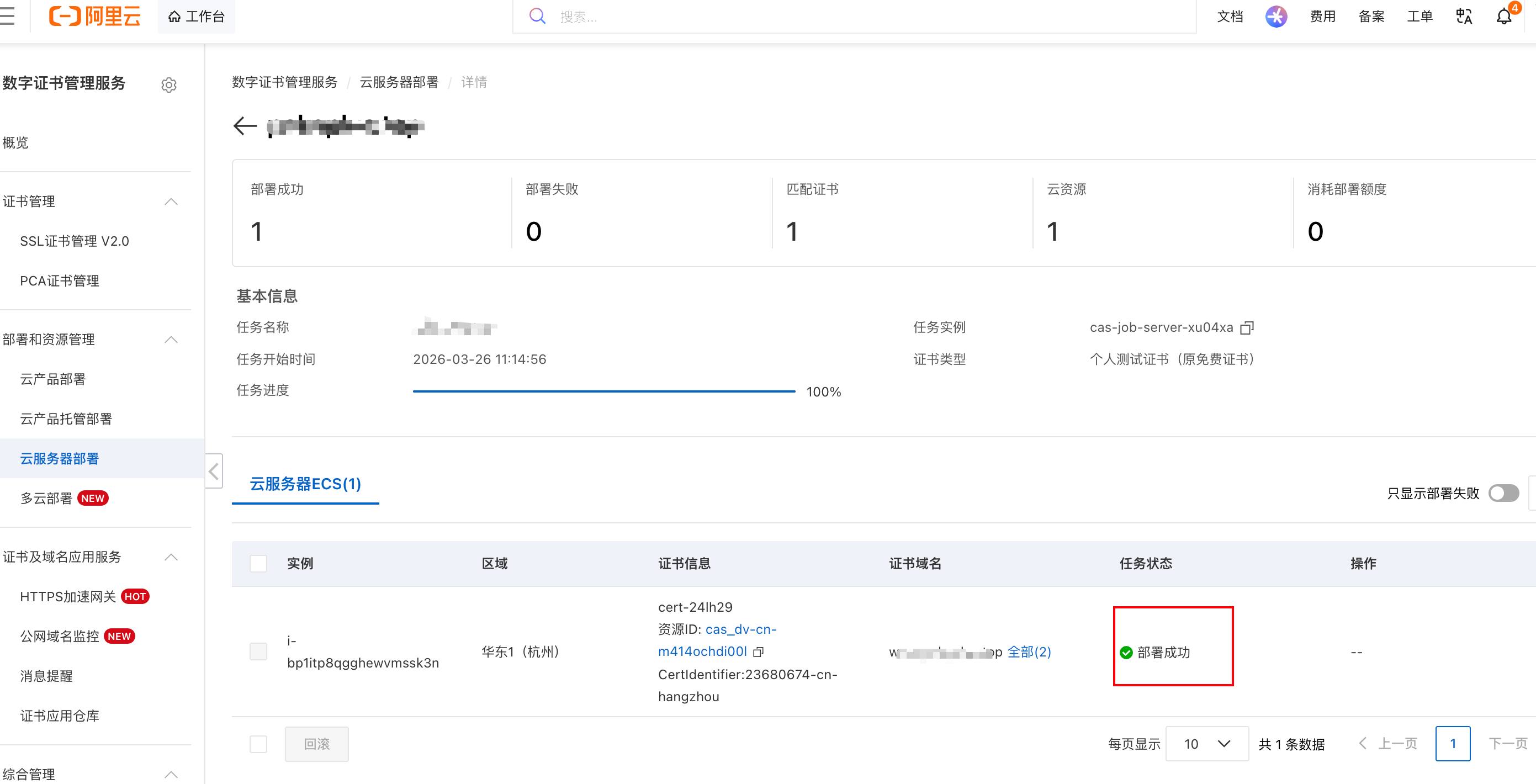The image size is (1536, 784).
Task: Click the 云服务器部署 breadcrumb link
Action: coord(399,82)
